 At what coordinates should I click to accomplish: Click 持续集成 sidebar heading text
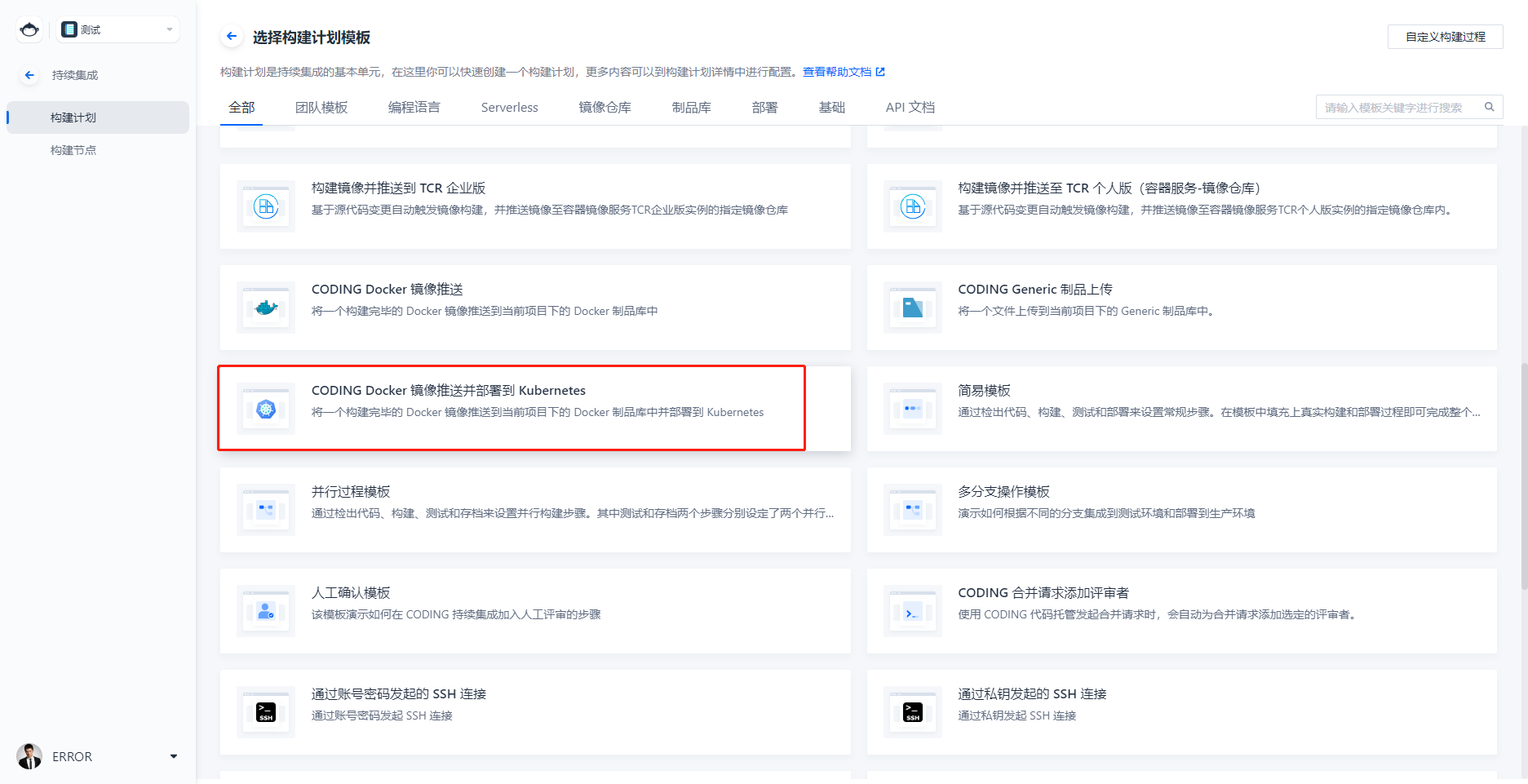[75, 75]
